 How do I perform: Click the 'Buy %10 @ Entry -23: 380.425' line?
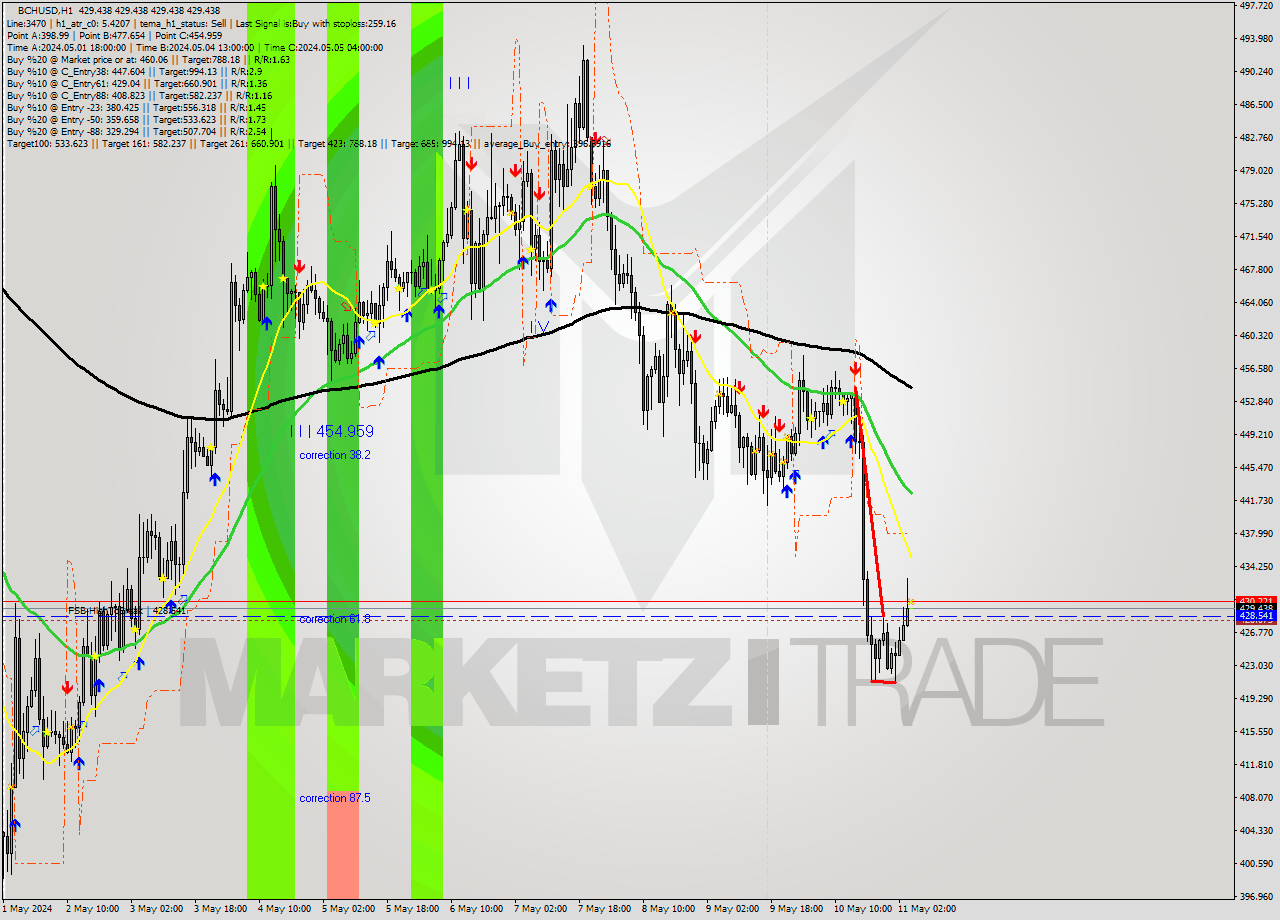pyautogui.click(x=135, y=107)
